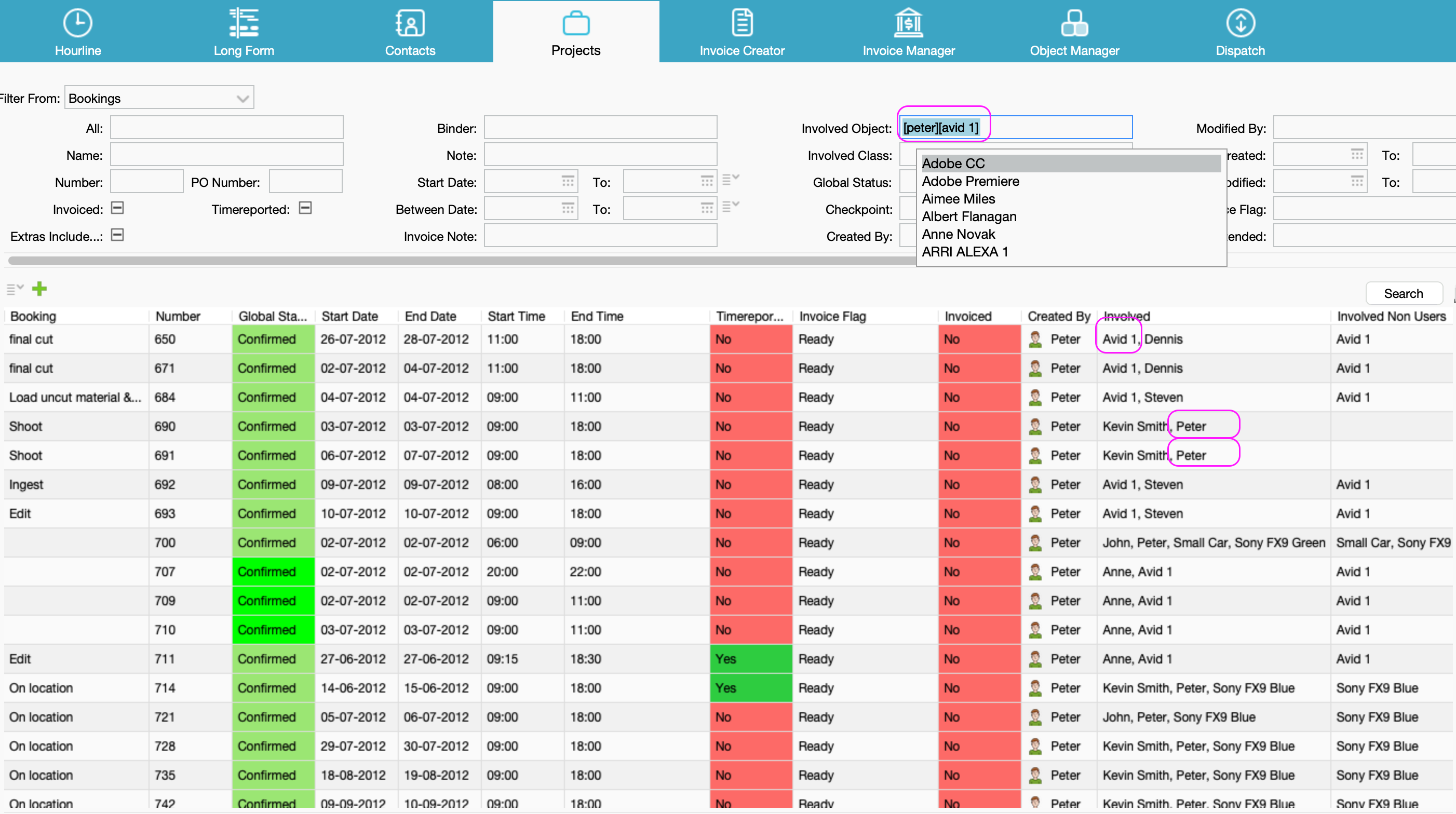Screen dimensions: 1456x814
Task: Click the Invoice Note input field
Action: [600, 236]
